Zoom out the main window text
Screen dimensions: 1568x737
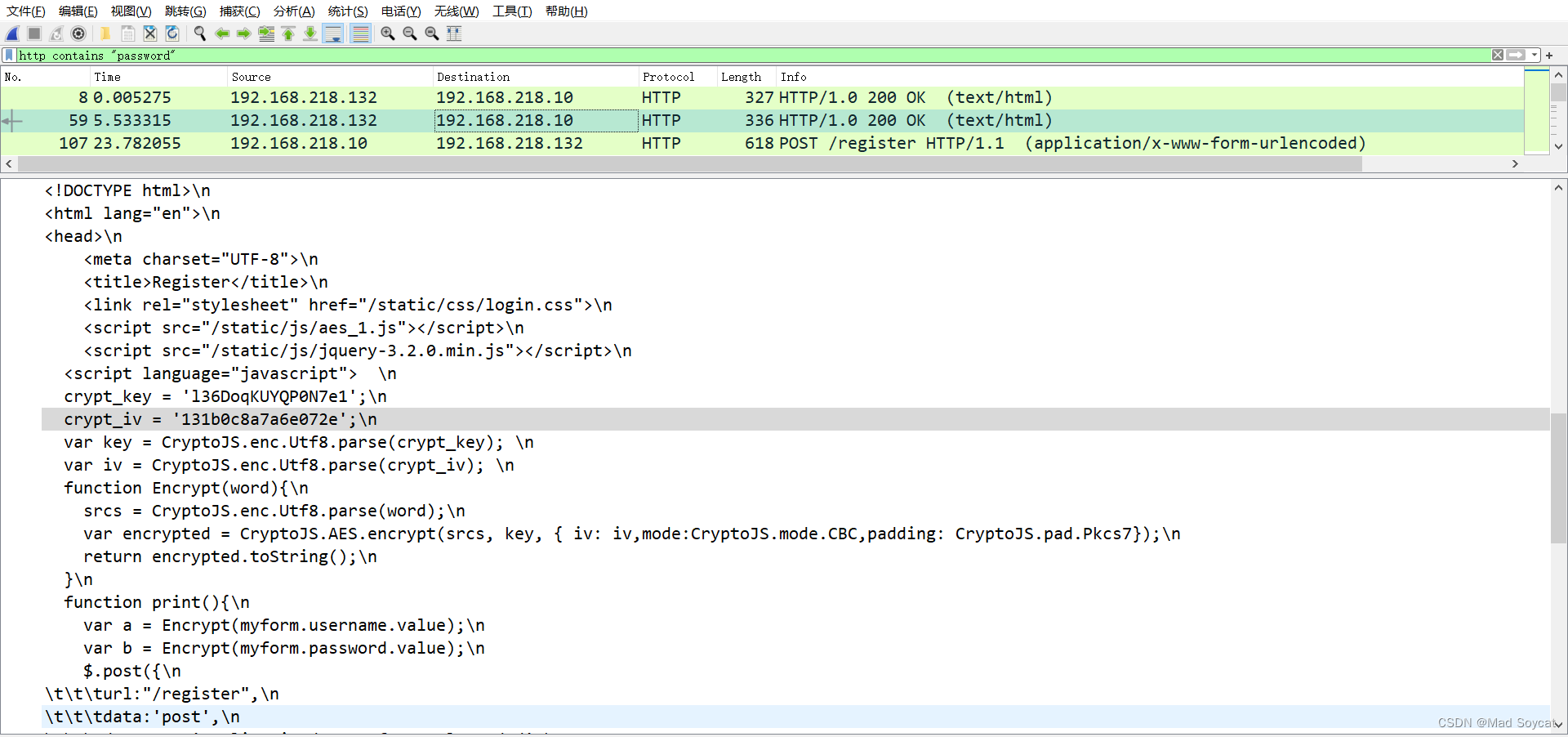click(410, 33)
